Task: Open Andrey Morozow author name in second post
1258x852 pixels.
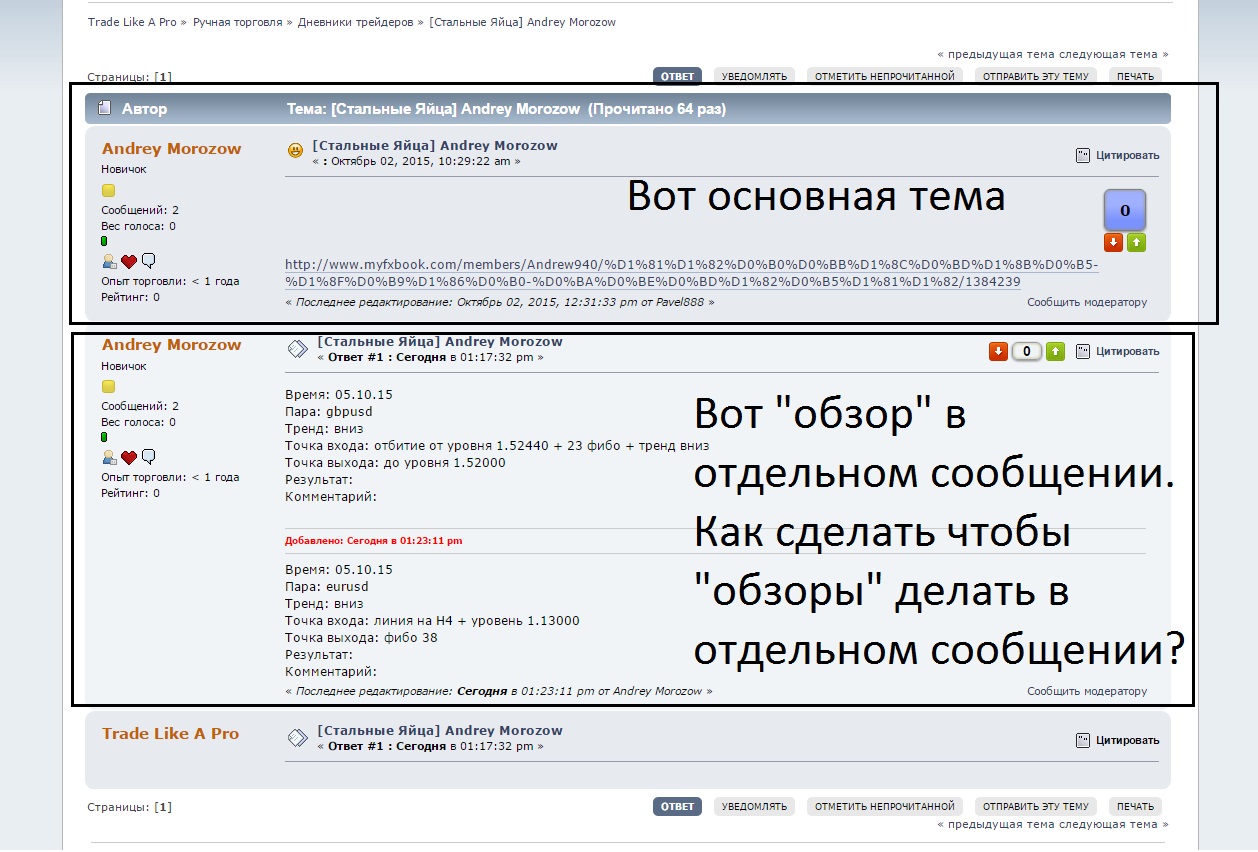Action: [172, 345]
